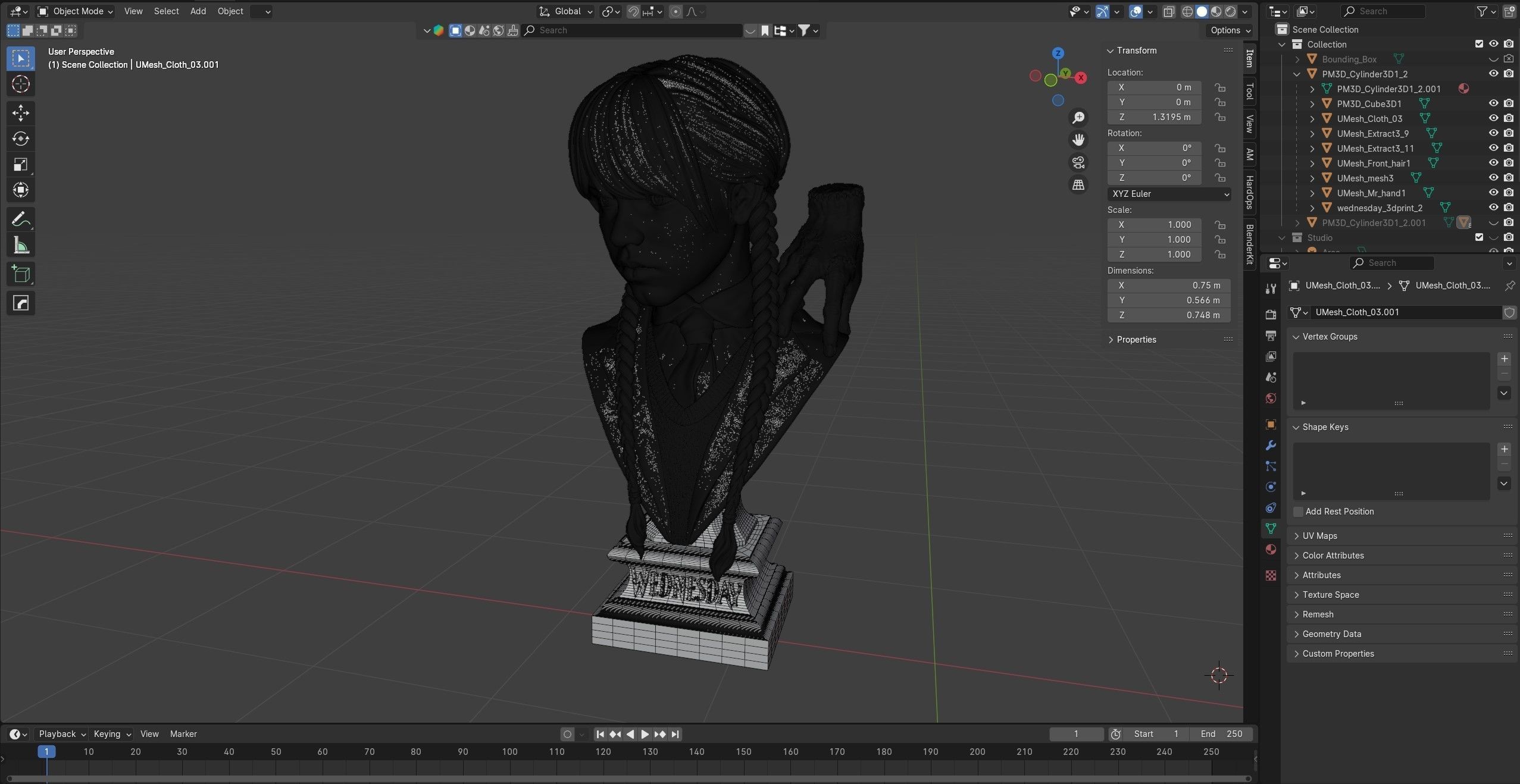This screenshot has height=784, width=1520.
Task: Toggle the camera view icon
Action: 1078,162
